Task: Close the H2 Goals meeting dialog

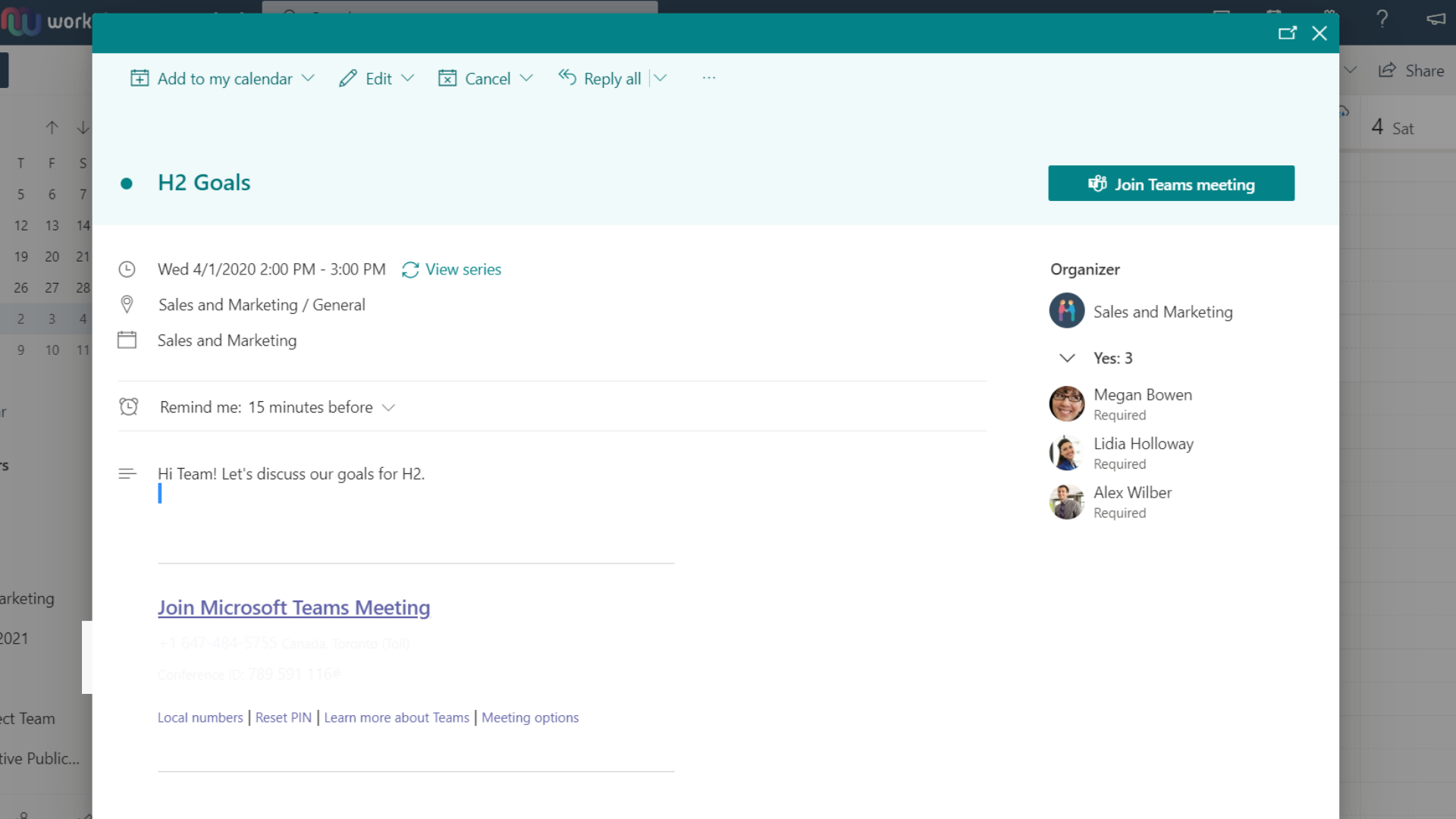Action: point(1319,33)
